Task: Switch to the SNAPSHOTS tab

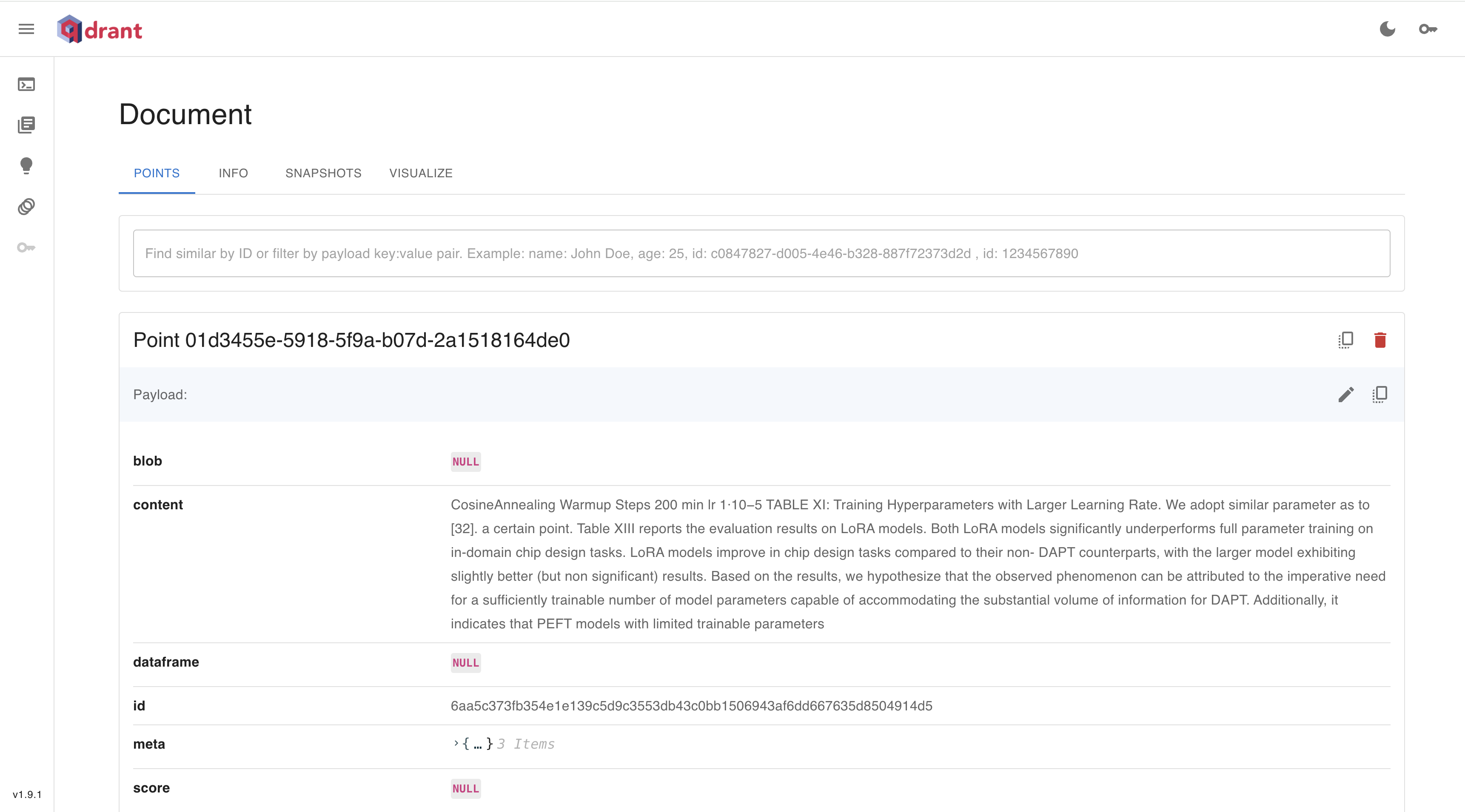Action: pyautogui.click(x=323, y=173)
